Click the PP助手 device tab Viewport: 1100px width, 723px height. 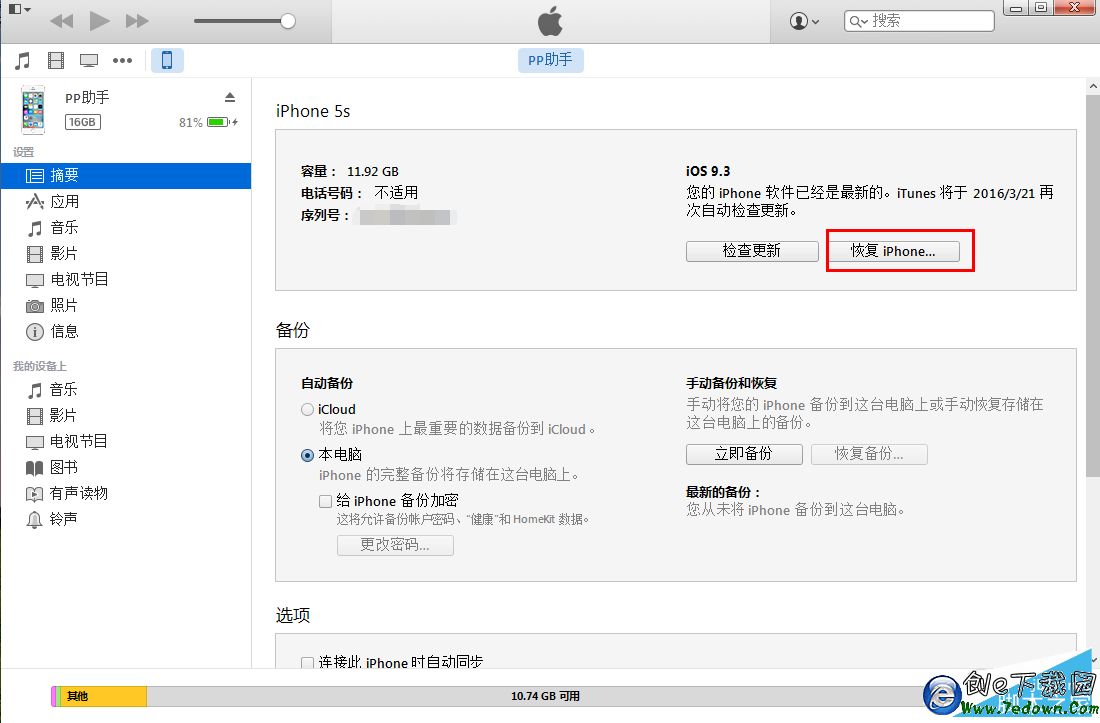551,60
